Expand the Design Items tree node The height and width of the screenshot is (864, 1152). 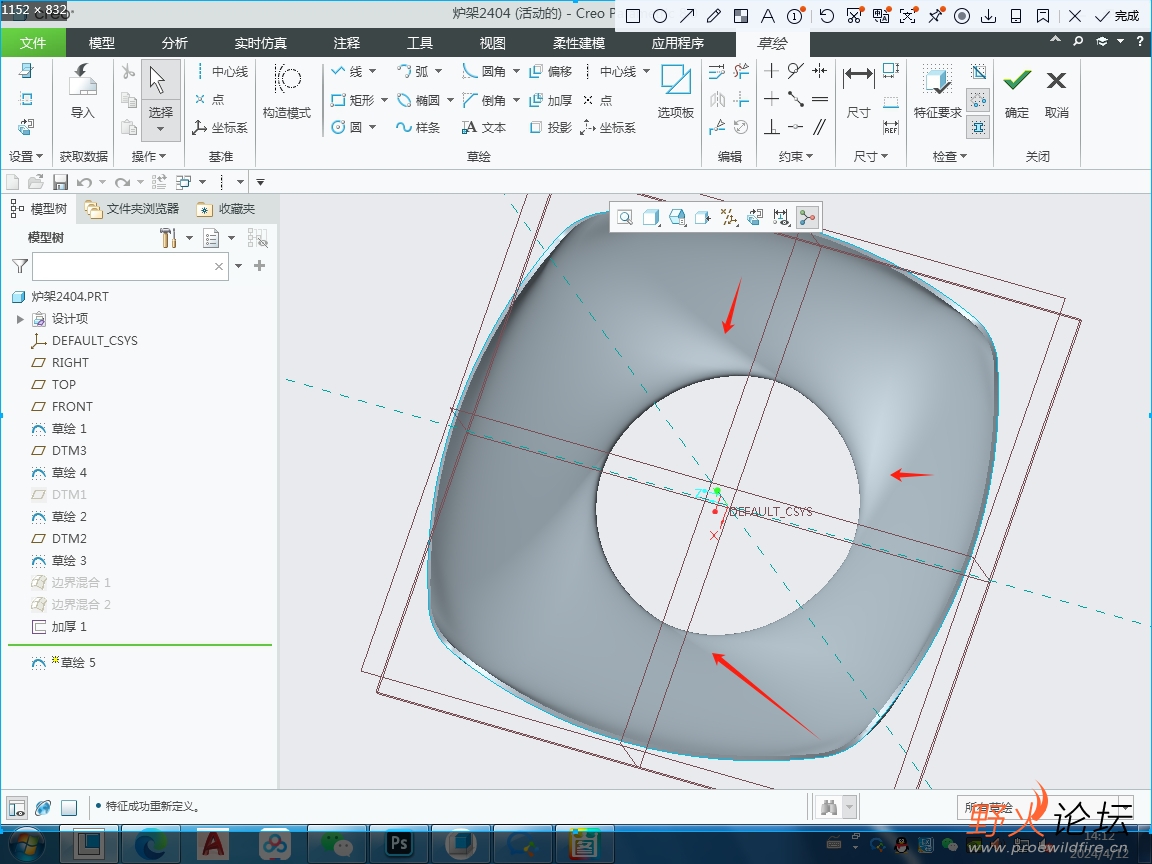(20, 319)
